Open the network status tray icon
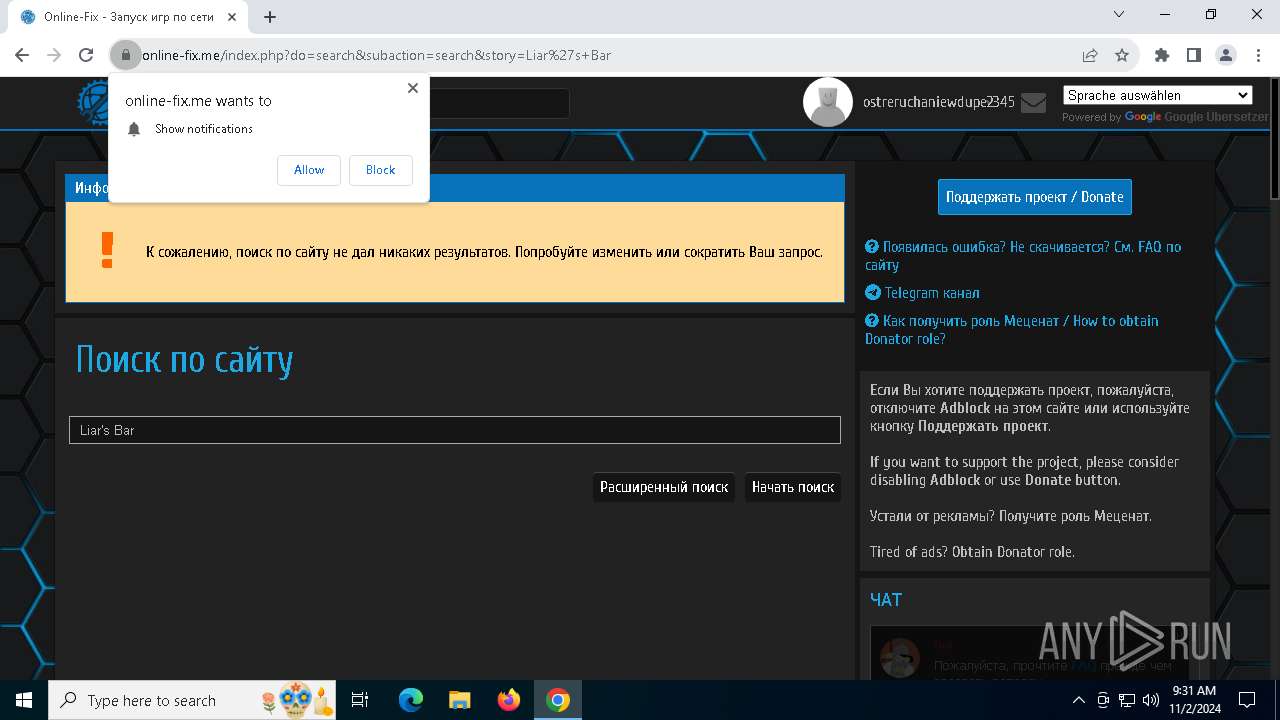Image resolution: width=1280 pixels, height=720 pixels. pos(1127,700)
